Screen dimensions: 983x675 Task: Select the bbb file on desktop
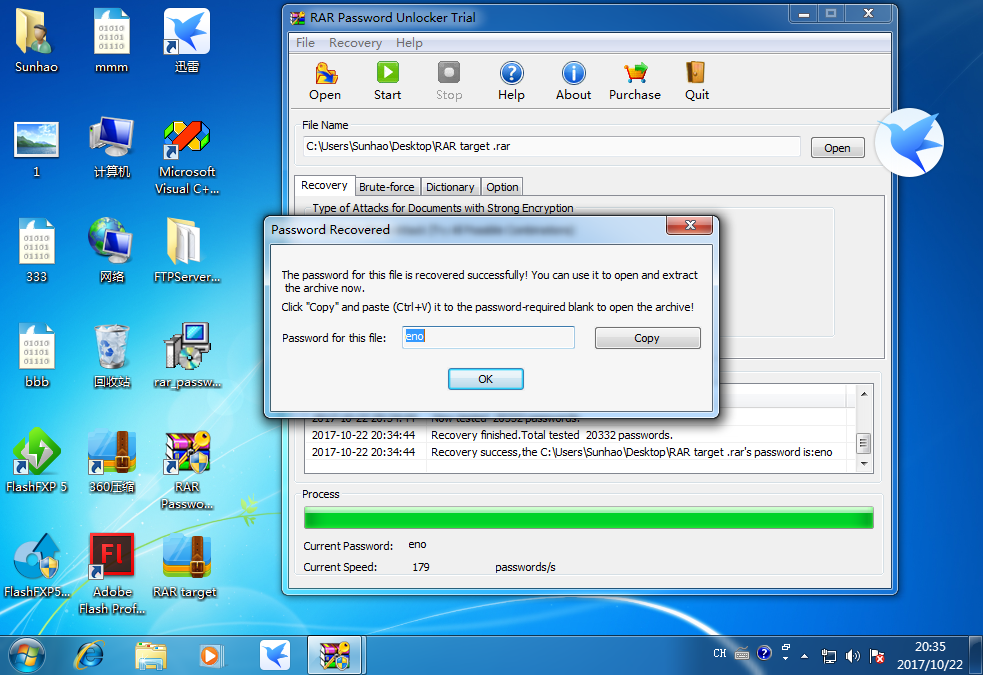click(36, 356)
